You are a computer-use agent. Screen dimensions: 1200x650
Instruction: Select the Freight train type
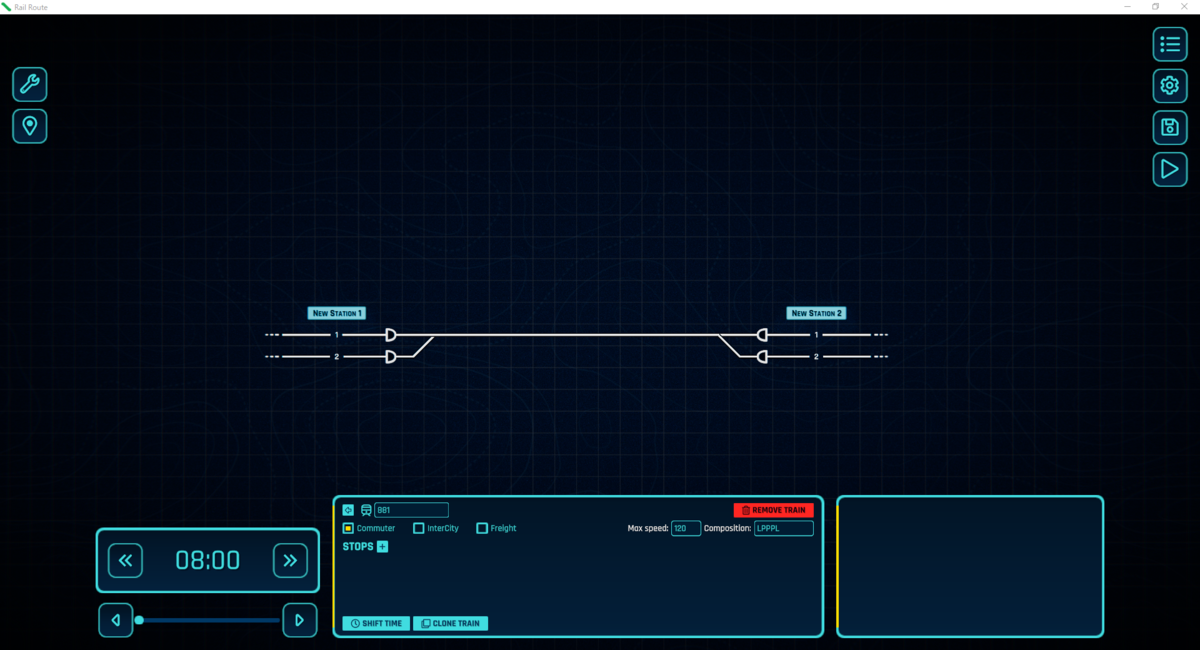(496, 528)
